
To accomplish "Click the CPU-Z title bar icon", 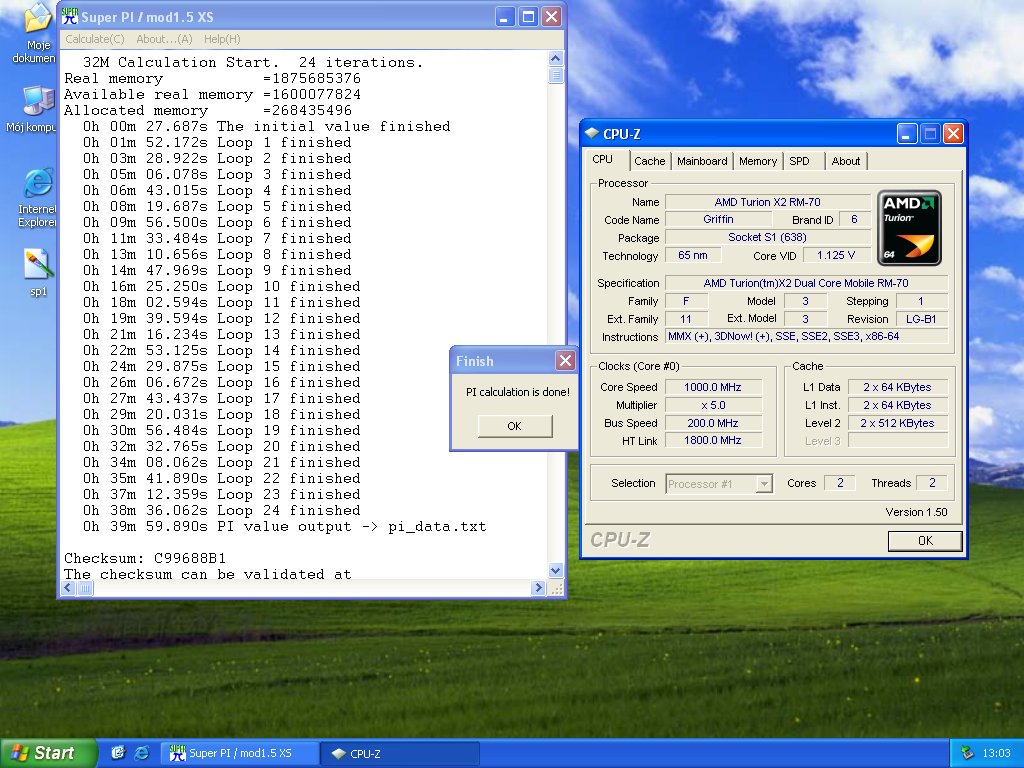I will 592,133.
